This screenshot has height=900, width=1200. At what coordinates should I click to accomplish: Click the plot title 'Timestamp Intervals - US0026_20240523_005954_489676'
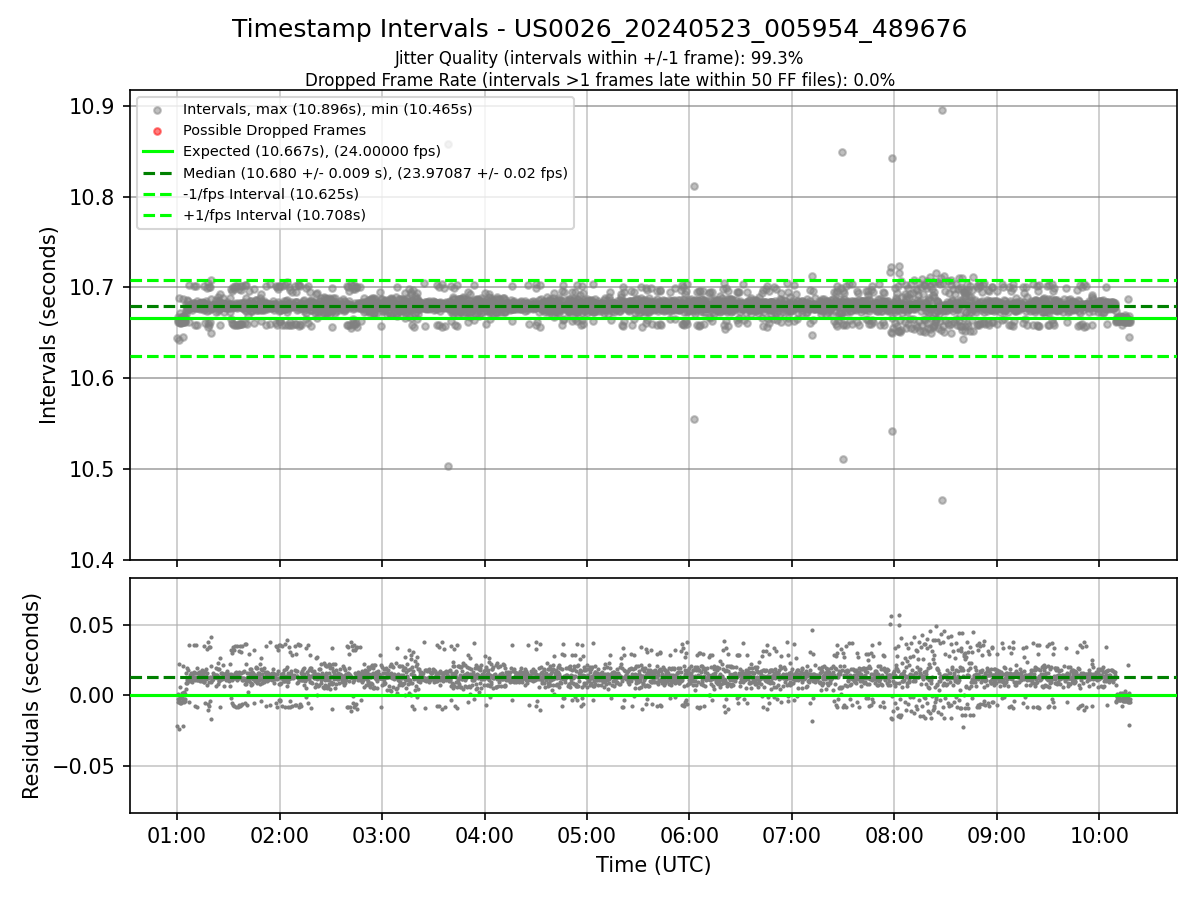pyautogui.click(x=599, y=29)
